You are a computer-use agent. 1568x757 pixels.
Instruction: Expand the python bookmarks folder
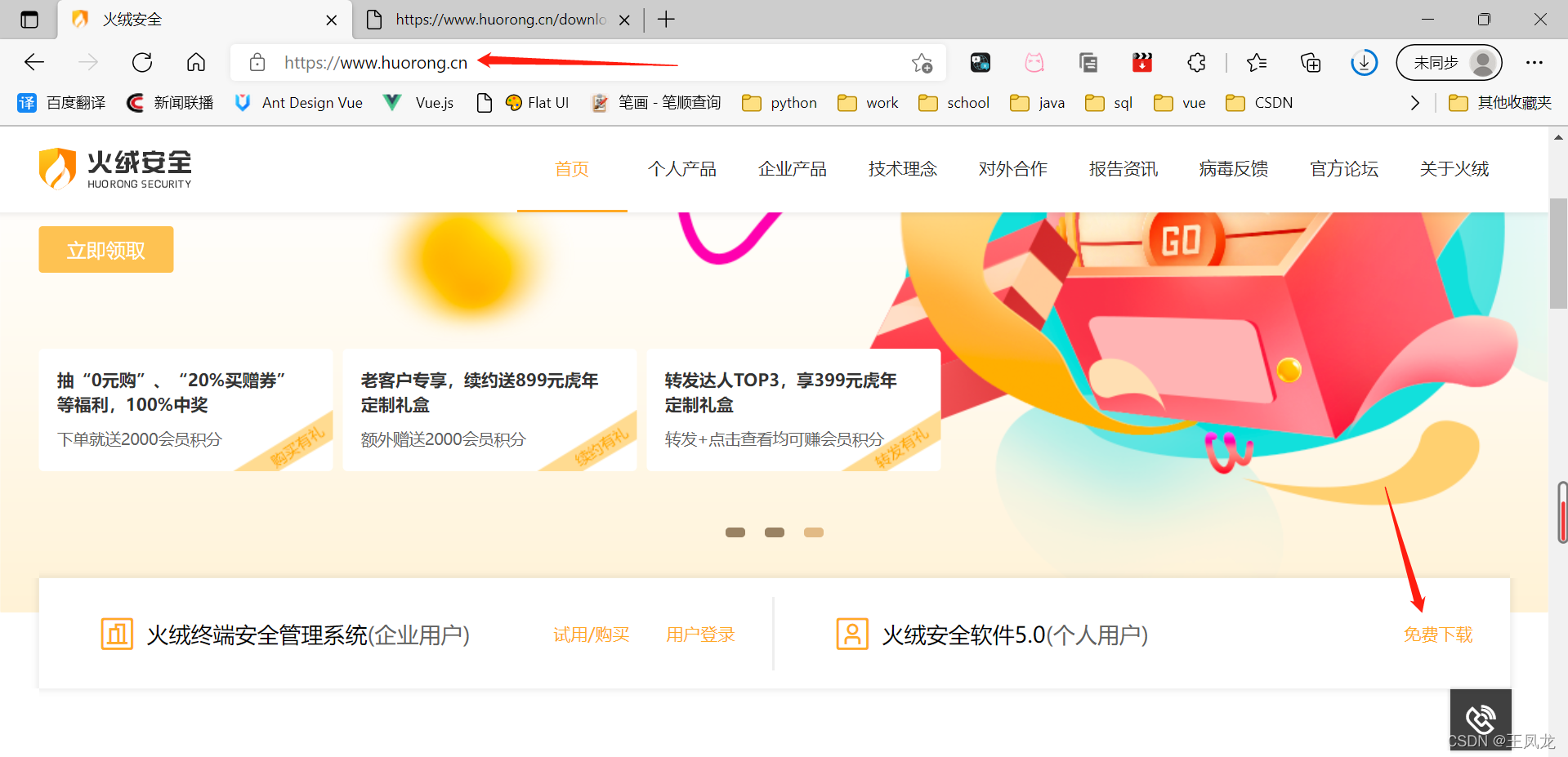(780, 103)
